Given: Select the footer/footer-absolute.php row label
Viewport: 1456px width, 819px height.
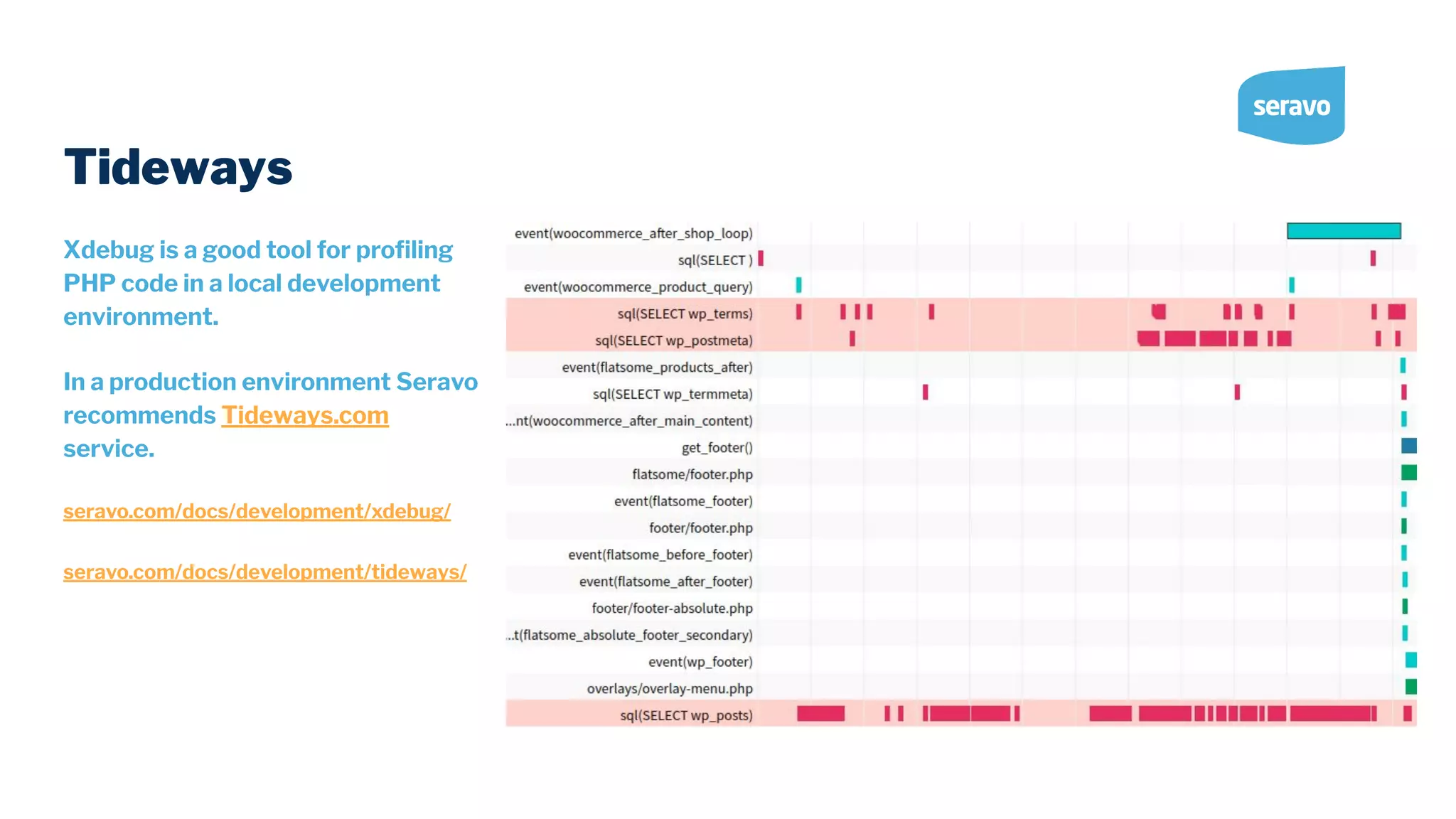Looking at the screenshot, I should (x=671, y=609).
